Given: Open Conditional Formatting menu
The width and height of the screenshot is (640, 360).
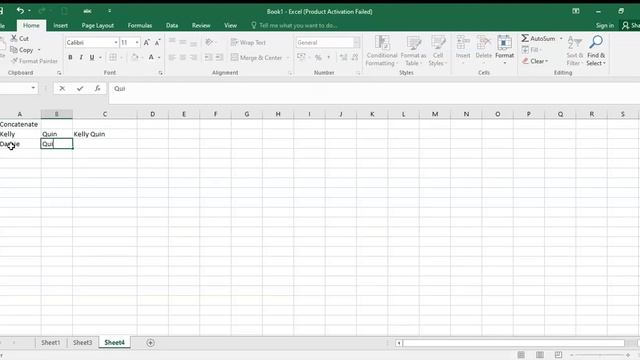Looking at the screenshot, I should click(382, 51).
